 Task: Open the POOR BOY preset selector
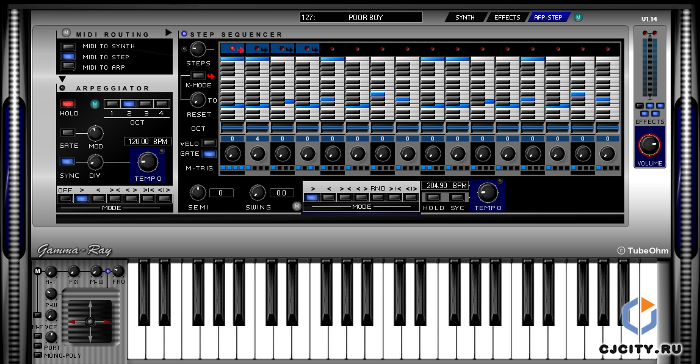coord(361,17)
